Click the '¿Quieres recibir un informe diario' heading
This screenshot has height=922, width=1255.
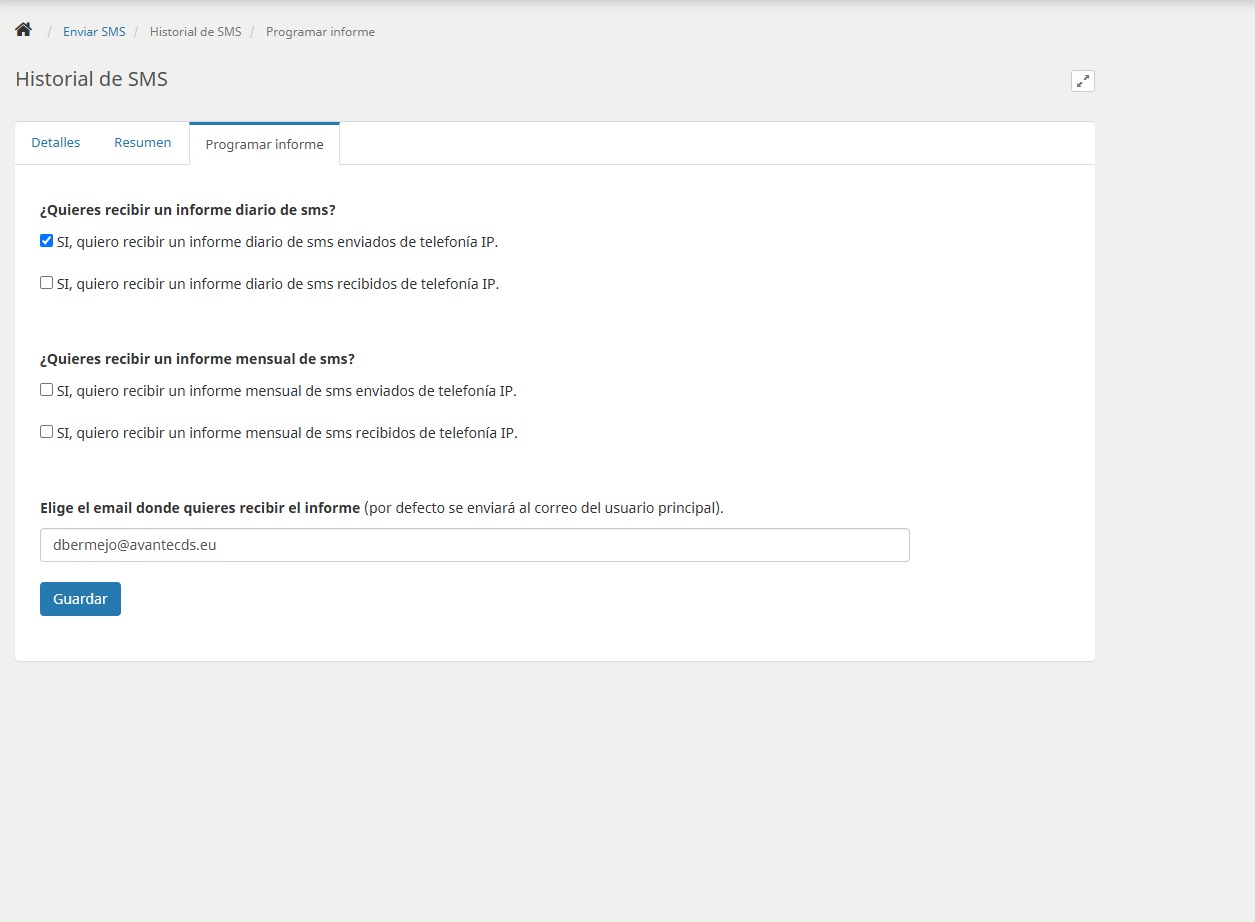click(x=187, y=210)
